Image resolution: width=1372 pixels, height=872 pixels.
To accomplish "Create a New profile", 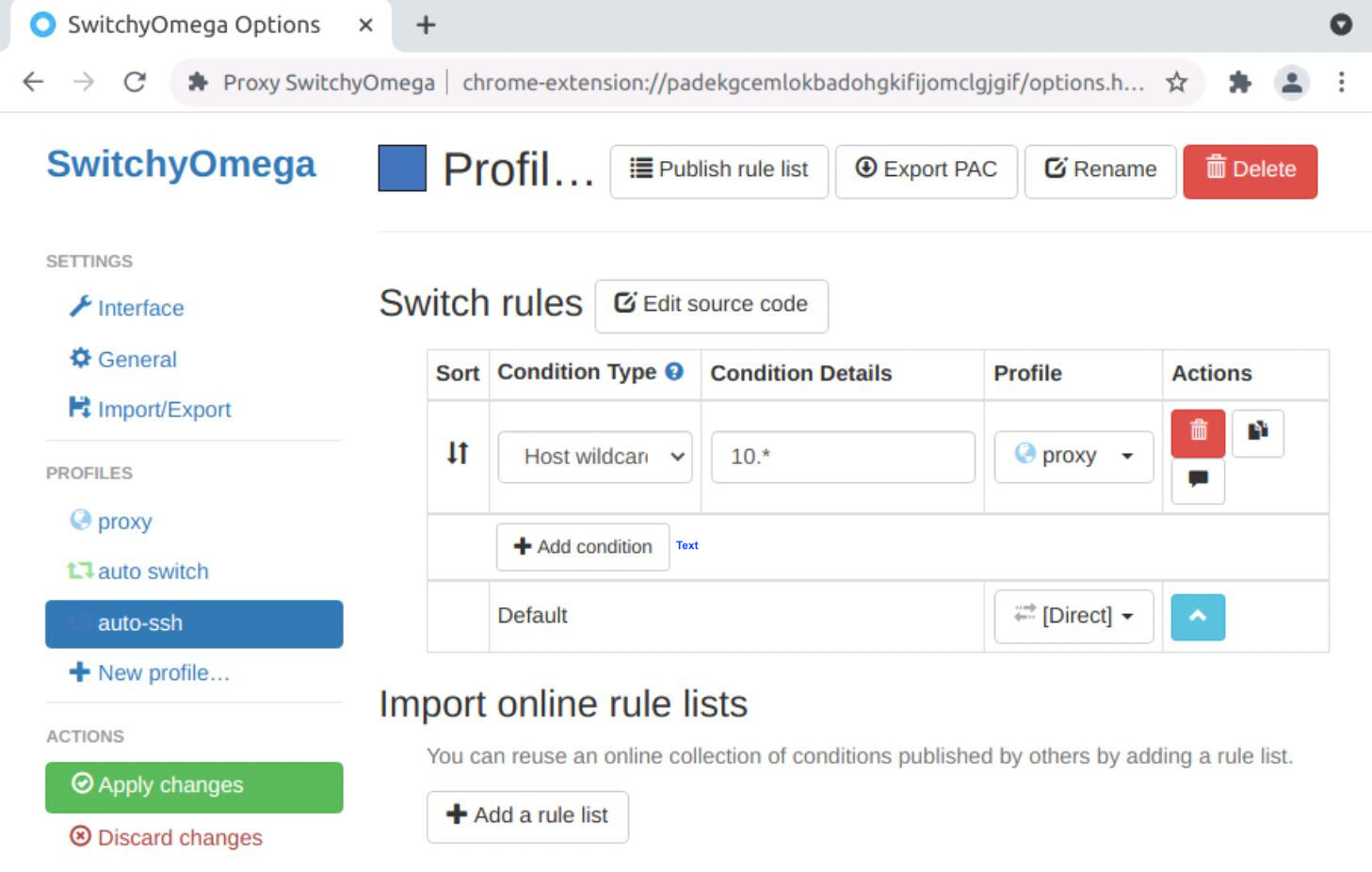I will point(150,672).
